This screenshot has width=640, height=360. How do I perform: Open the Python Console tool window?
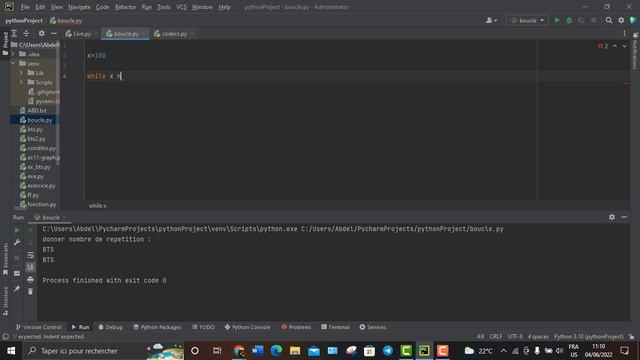[x=247, y=327]
